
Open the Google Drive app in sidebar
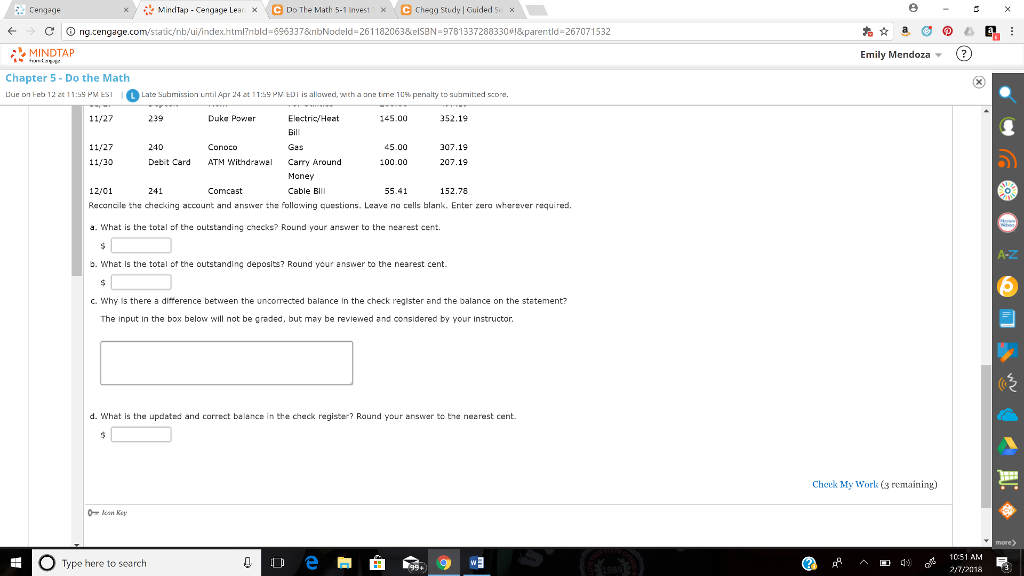(1007, 447)
